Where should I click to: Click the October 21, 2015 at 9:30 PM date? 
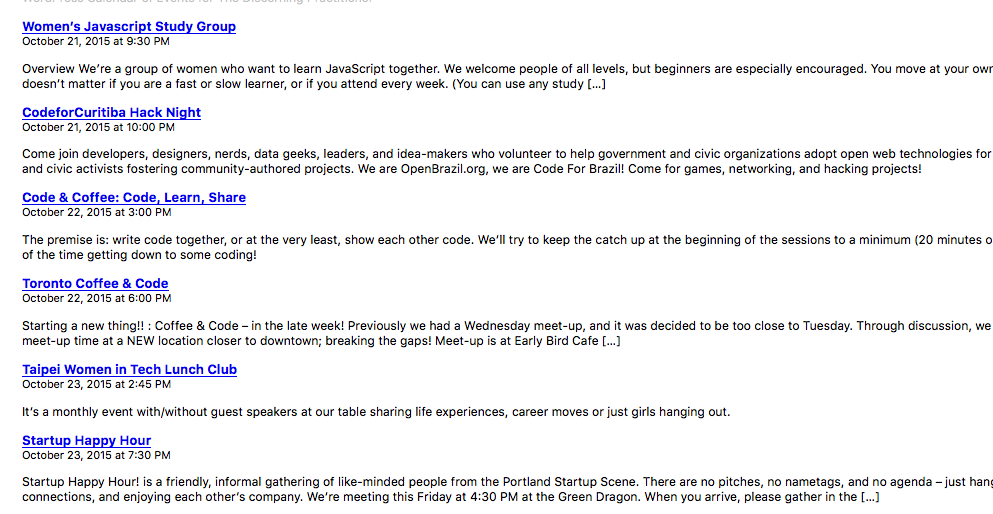pyautogui.click(x=96, y=42)
